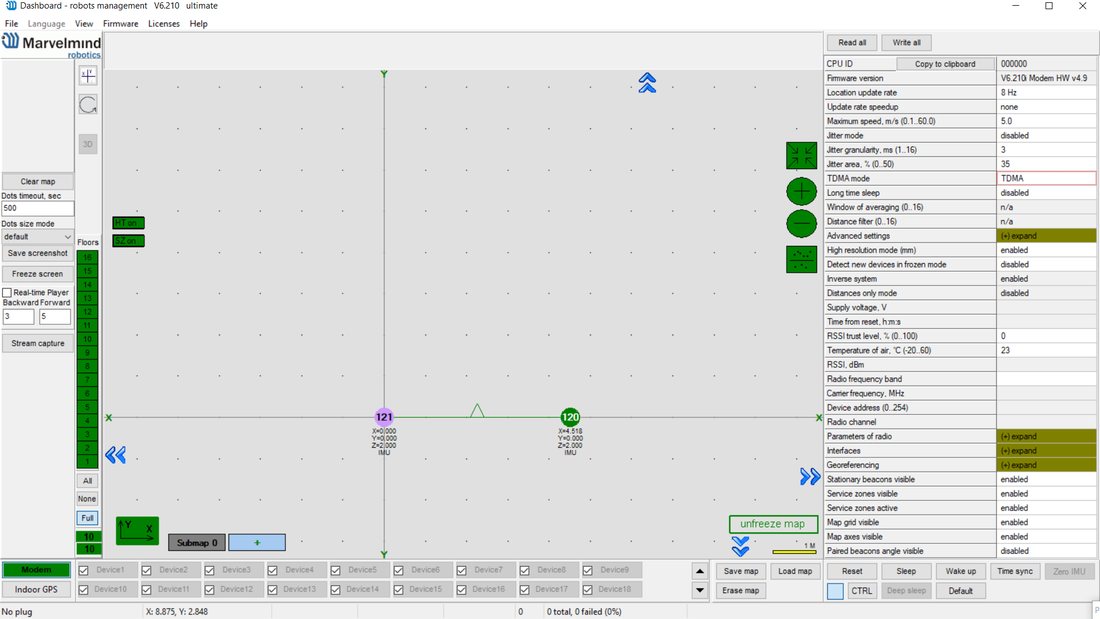
Task: Click Jitter mode value disabled
Action: click(1047, 135)
